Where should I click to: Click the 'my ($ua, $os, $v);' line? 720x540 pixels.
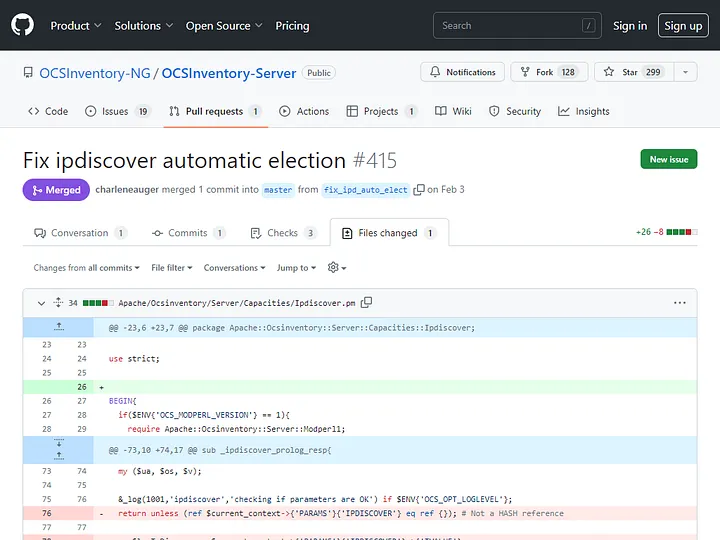pos(159,471)
